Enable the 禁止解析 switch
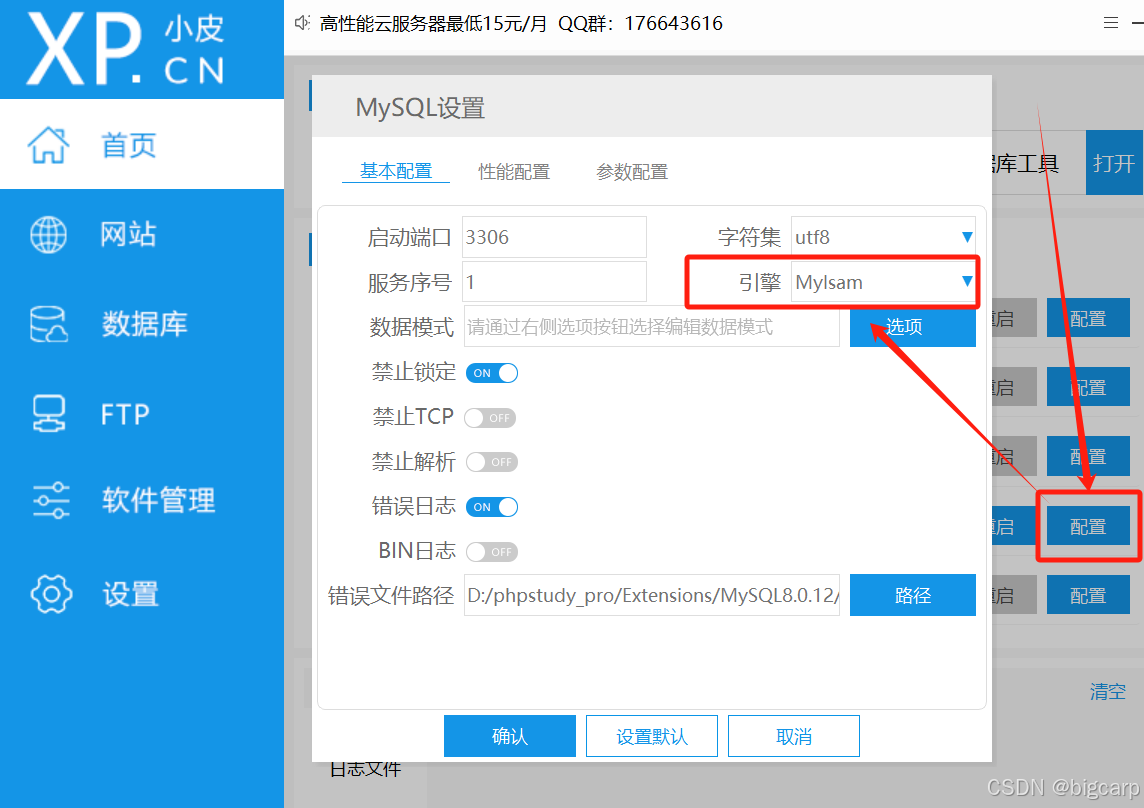Viewport: 1144px width, 808px height. (x=492, y=462)
